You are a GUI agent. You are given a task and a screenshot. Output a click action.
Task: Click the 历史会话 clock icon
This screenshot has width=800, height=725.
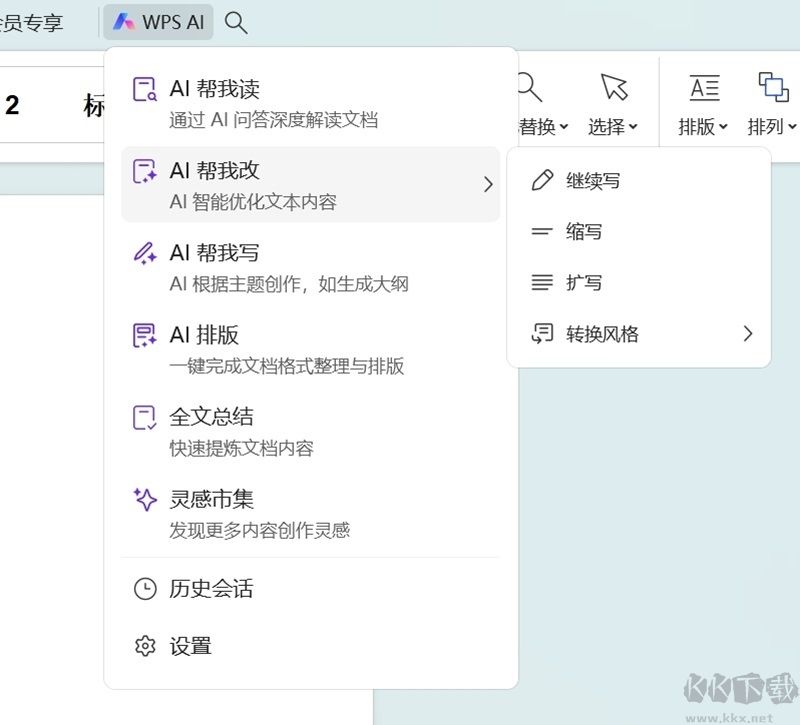click(144, 589)
